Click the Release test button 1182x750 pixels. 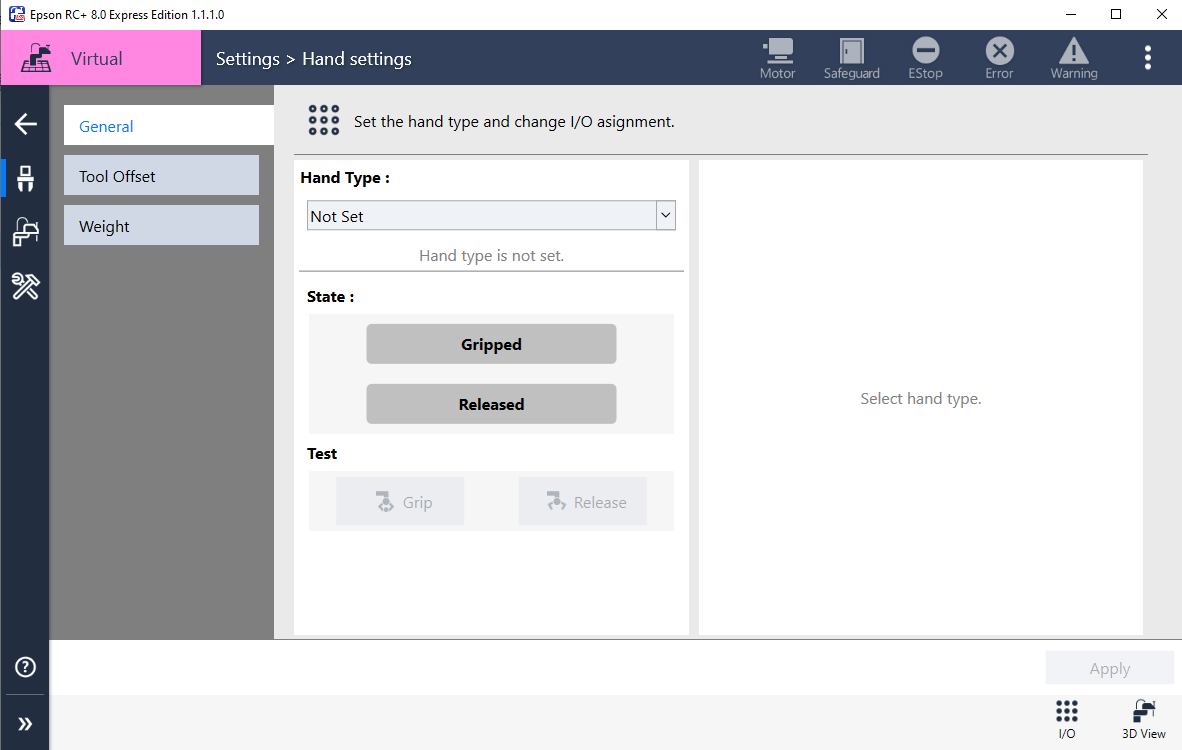click(x=583, y=501)
